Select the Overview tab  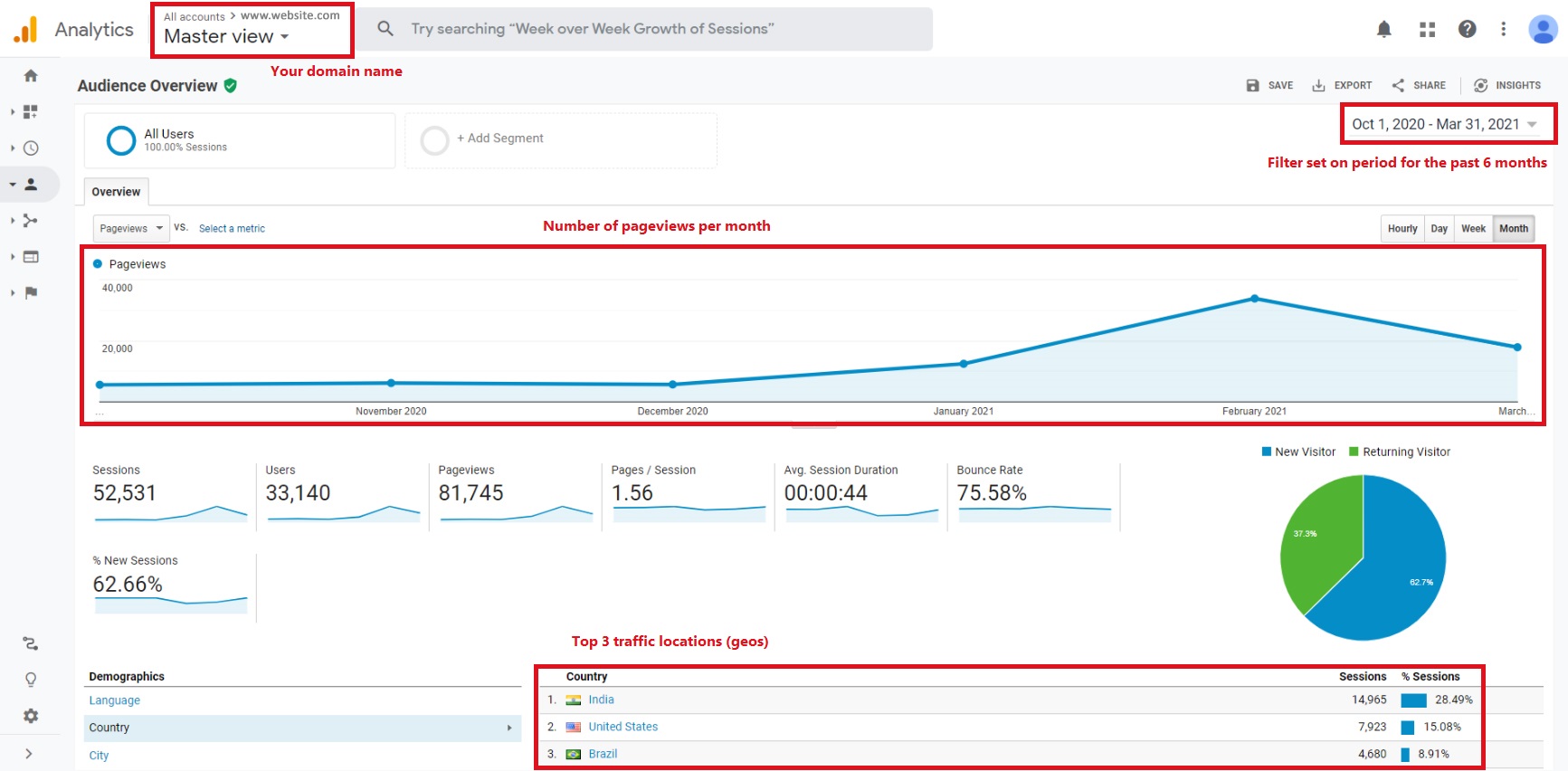pos(116,192)
